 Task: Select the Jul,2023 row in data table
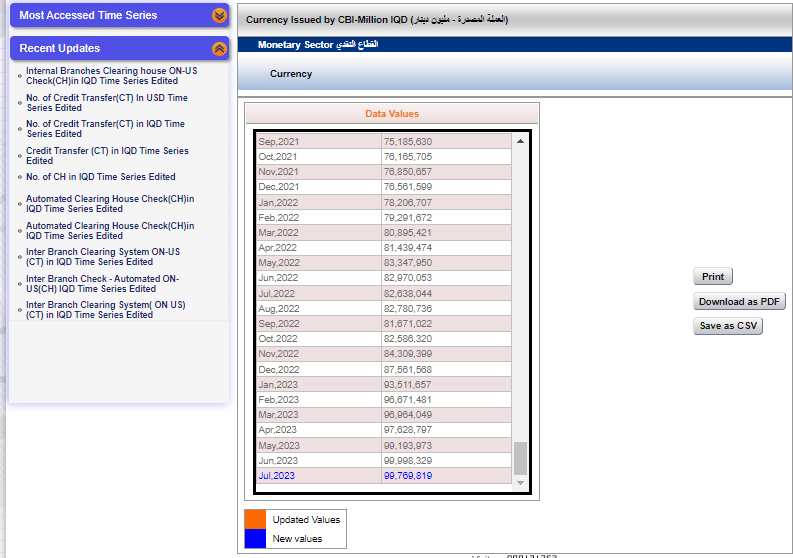(384, 476)
